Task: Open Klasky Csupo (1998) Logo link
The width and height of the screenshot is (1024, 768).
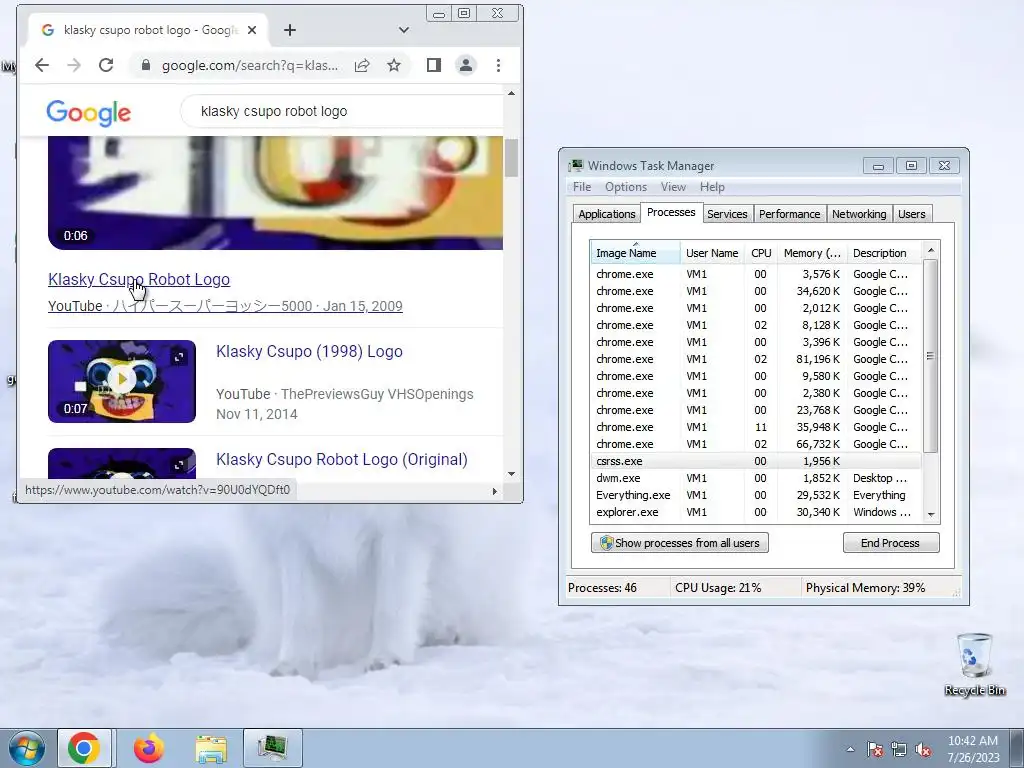Action: coord(310,351)
